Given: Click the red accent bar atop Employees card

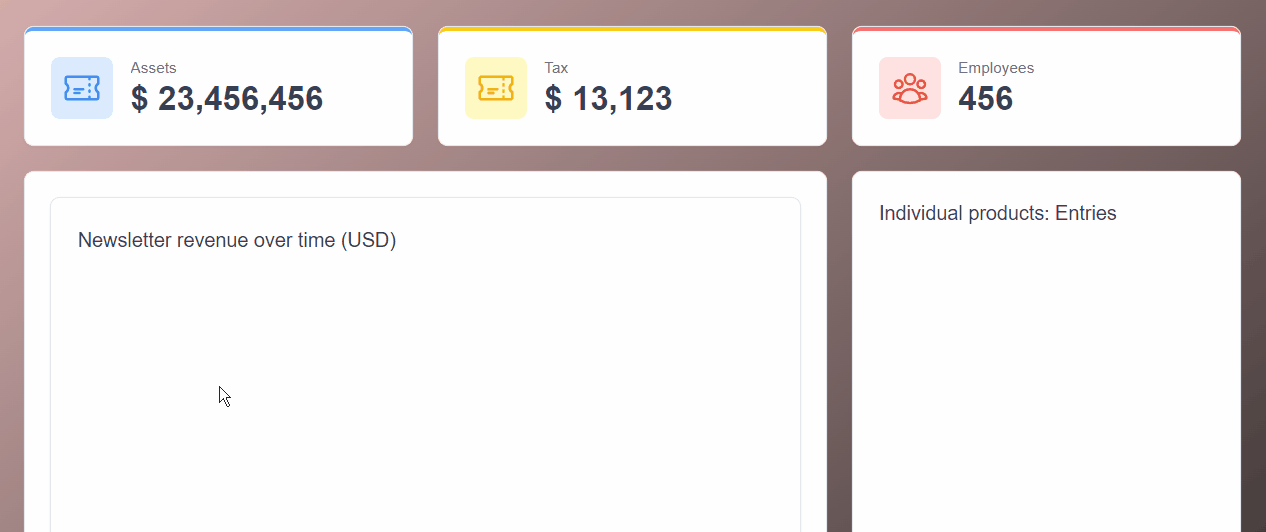Looking at the screenshot, I should (x=1046, y=29).
